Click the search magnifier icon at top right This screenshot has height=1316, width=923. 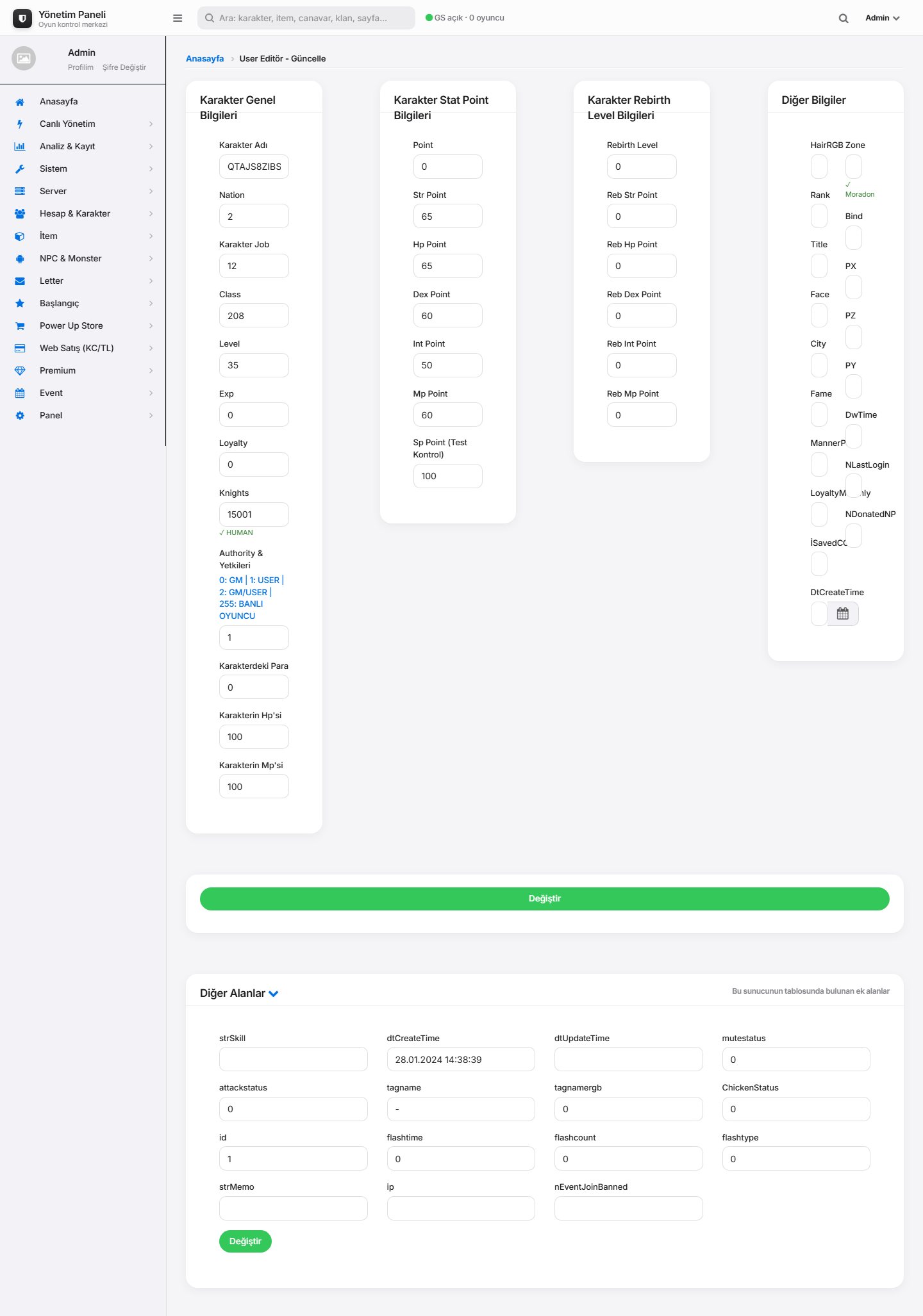pos(844,19)
